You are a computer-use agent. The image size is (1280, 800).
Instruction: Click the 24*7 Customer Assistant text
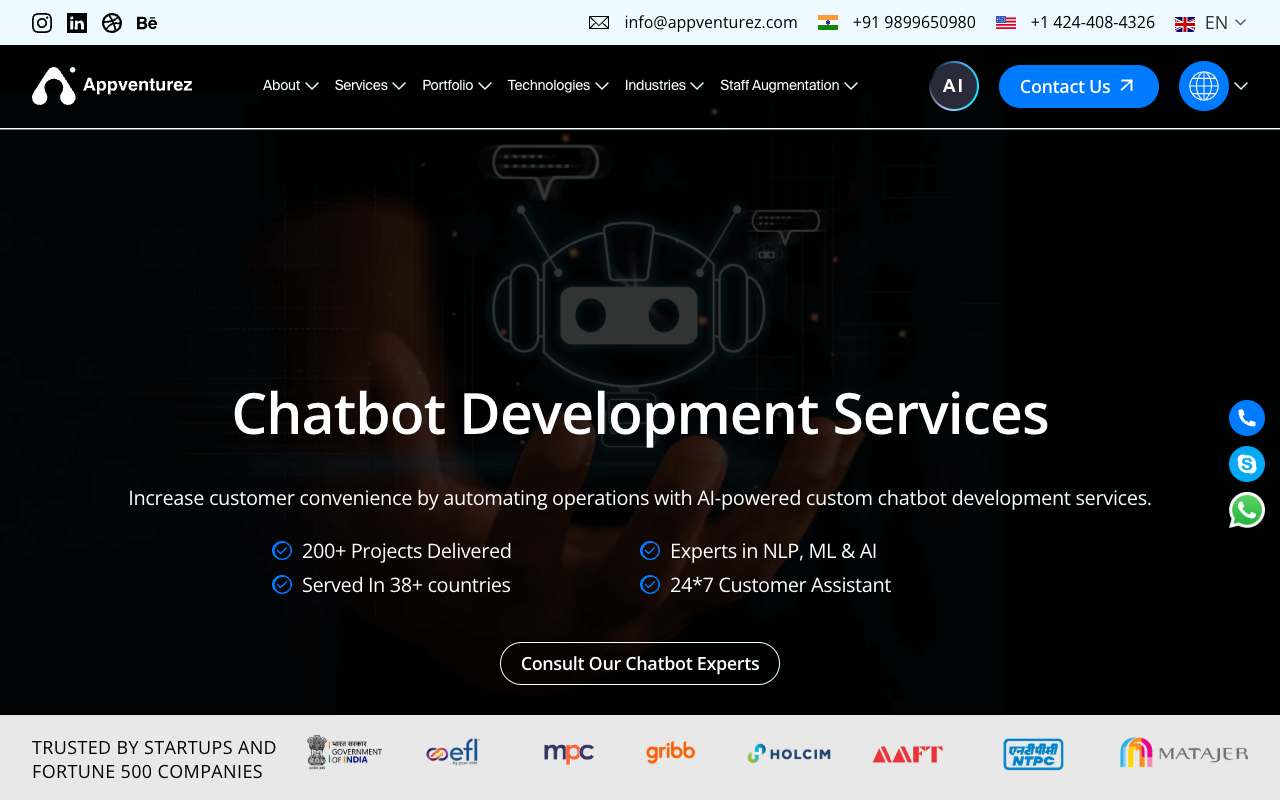tap(780, 585)
